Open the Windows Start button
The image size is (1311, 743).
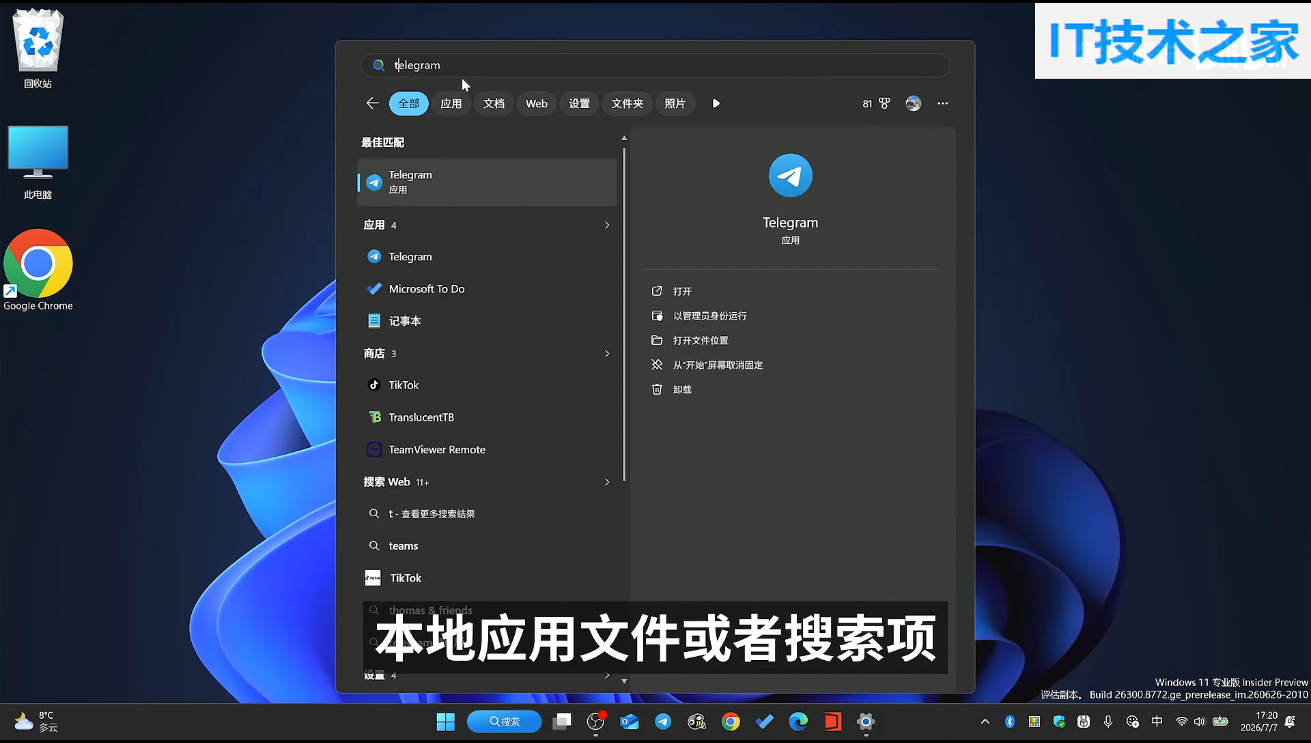(446, 721)
